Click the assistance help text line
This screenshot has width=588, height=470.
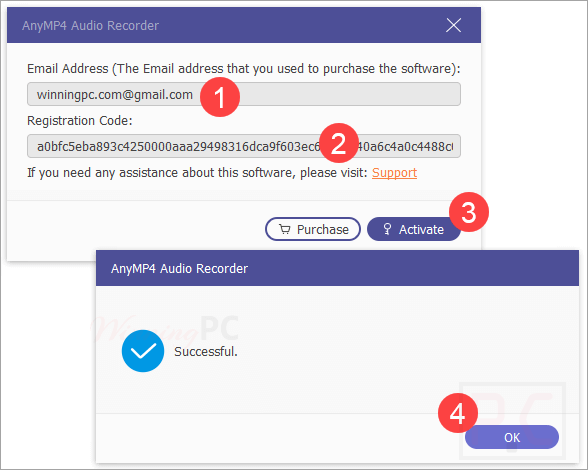[197, 173]
